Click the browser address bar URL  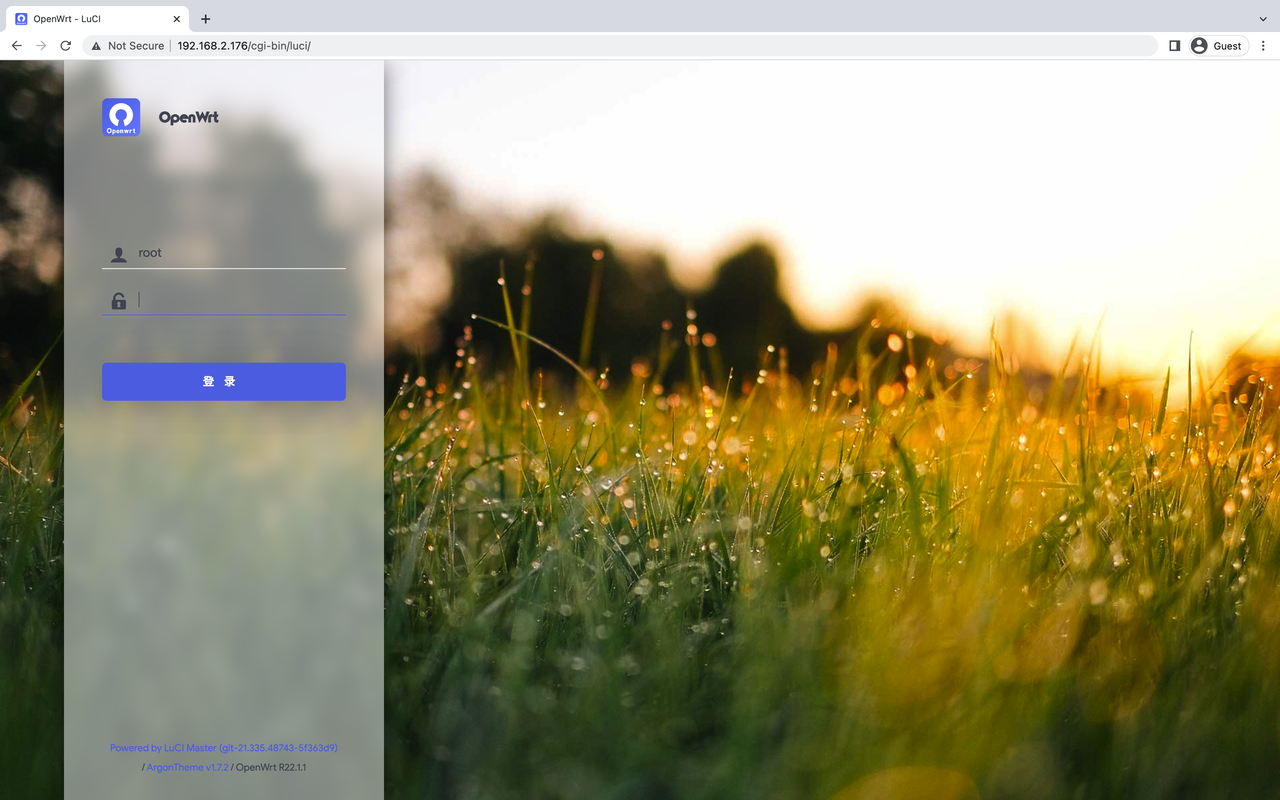[243, 45]
